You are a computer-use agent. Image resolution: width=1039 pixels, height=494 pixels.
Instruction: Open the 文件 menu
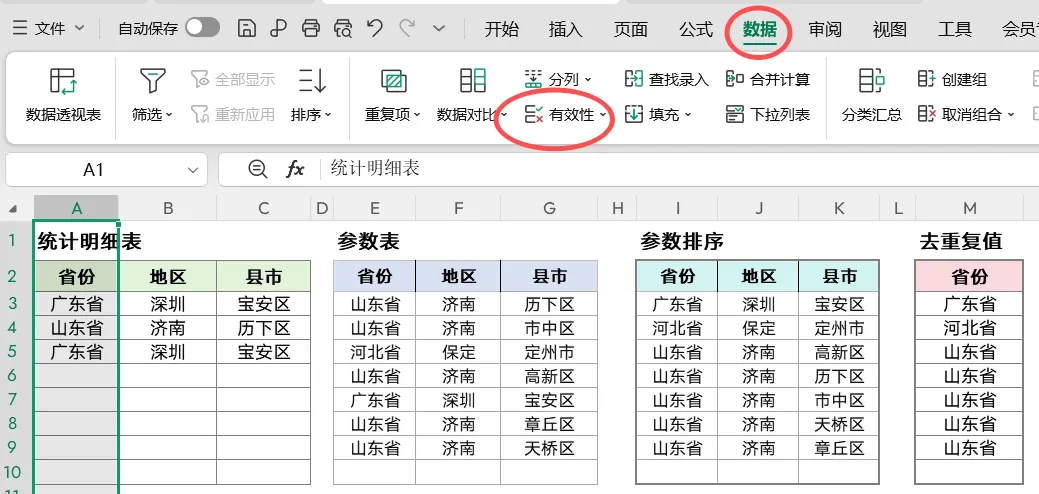click(49, 28)
